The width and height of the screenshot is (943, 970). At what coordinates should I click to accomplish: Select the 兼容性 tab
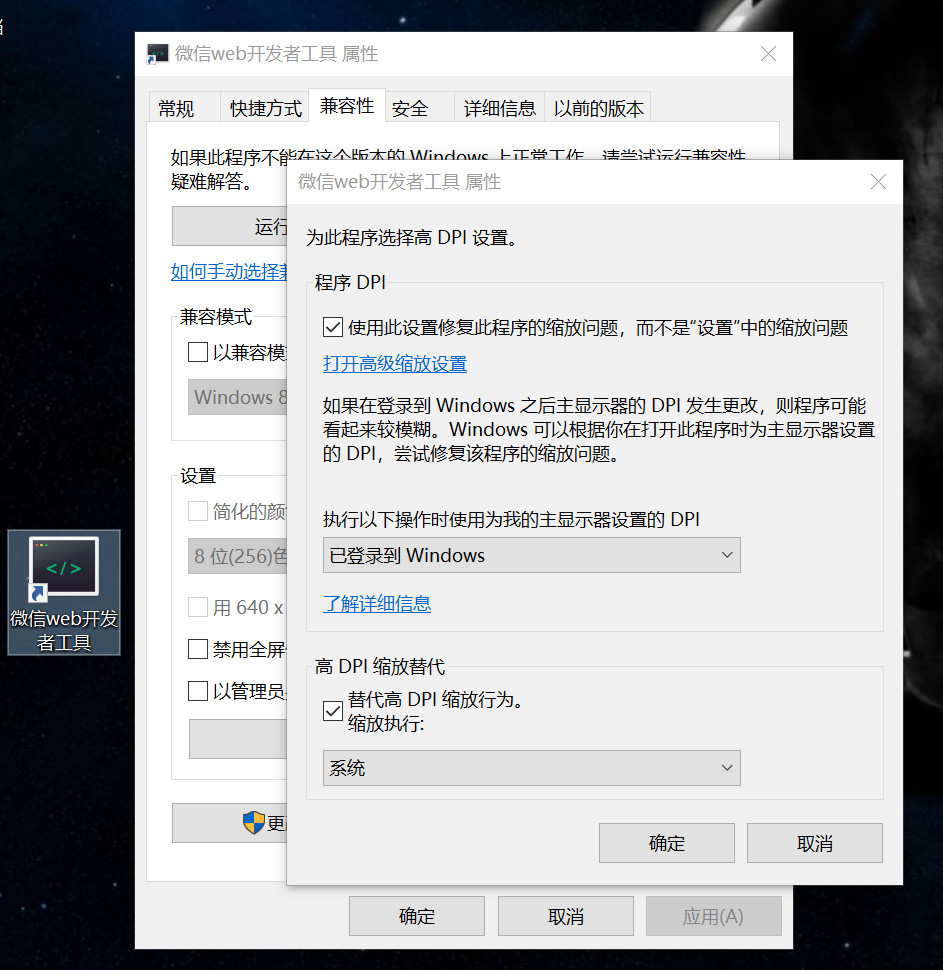tap(347, 106)
